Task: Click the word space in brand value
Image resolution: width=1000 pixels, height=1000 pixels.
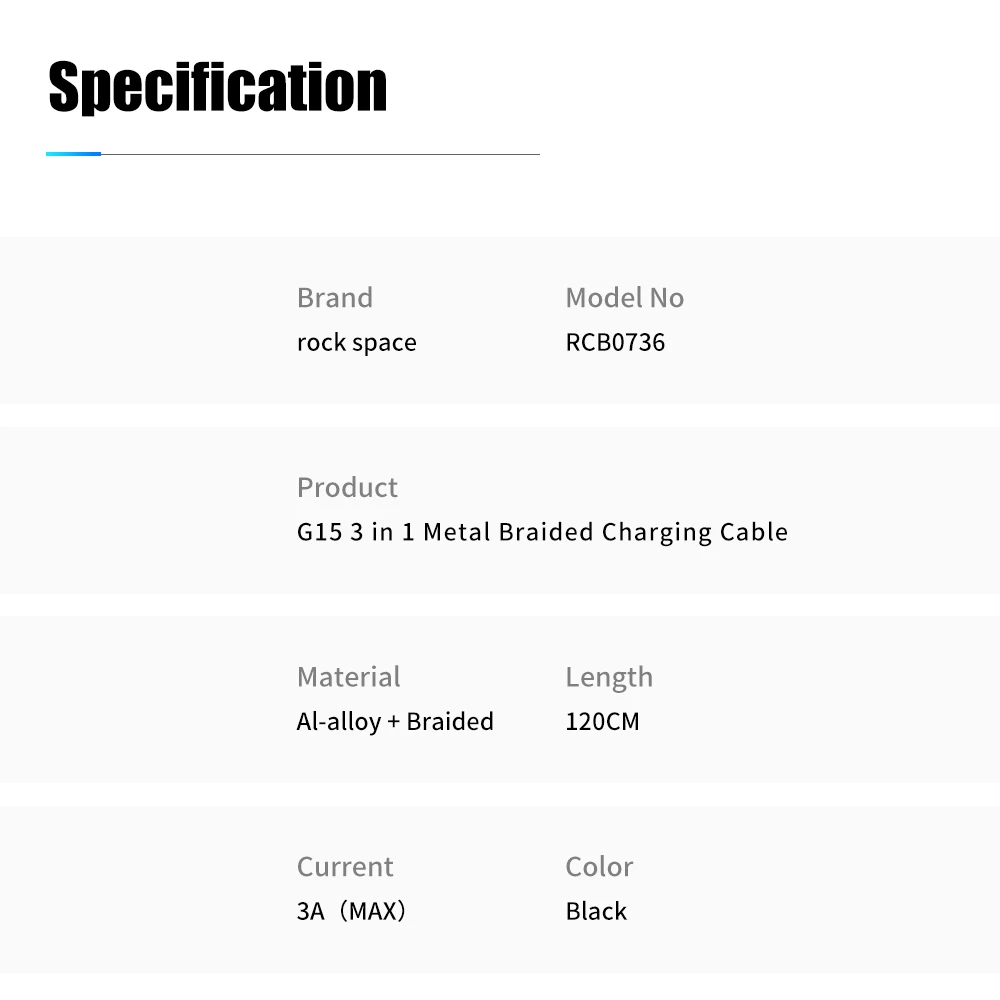Action: (384, 343)
